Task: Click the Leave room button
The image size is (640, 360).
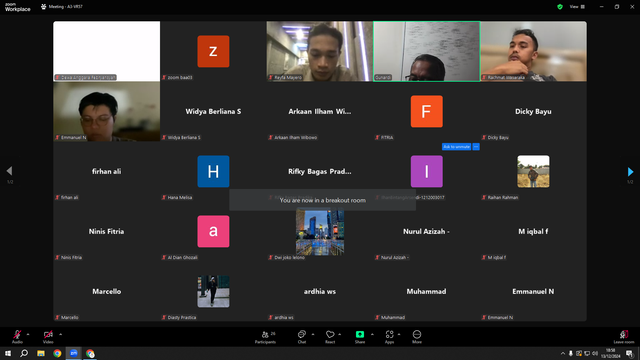Action: [x=624, y=337]
